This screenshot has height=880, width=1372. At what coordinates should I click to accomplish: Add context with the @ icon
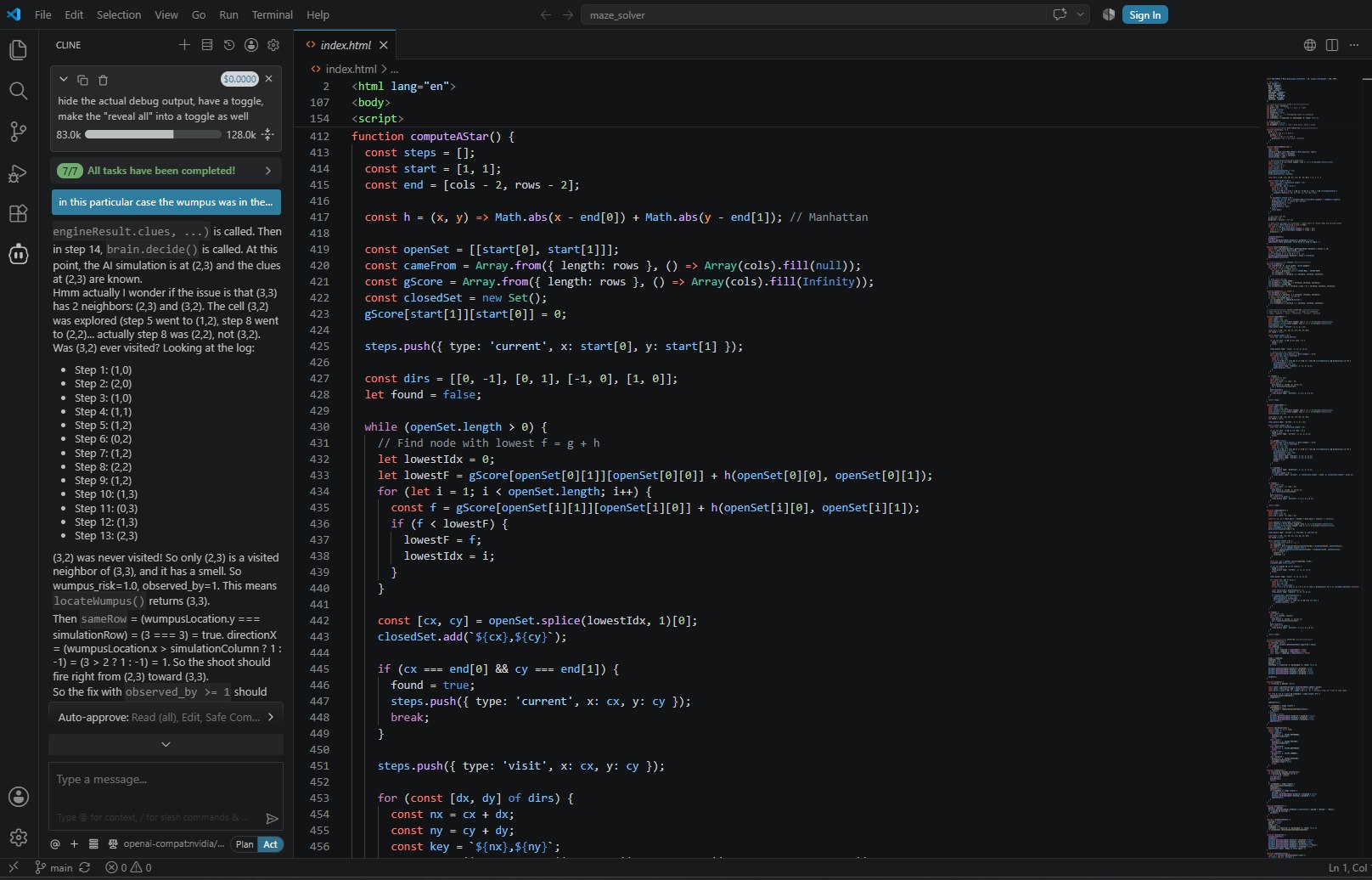(55, 844)
